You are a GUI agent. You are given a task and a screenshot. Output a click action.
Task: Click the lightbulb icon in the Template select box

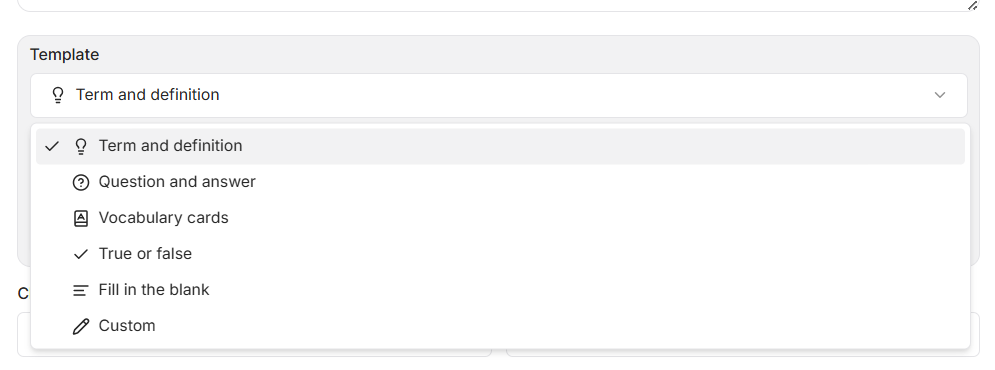tap(58, 95)
